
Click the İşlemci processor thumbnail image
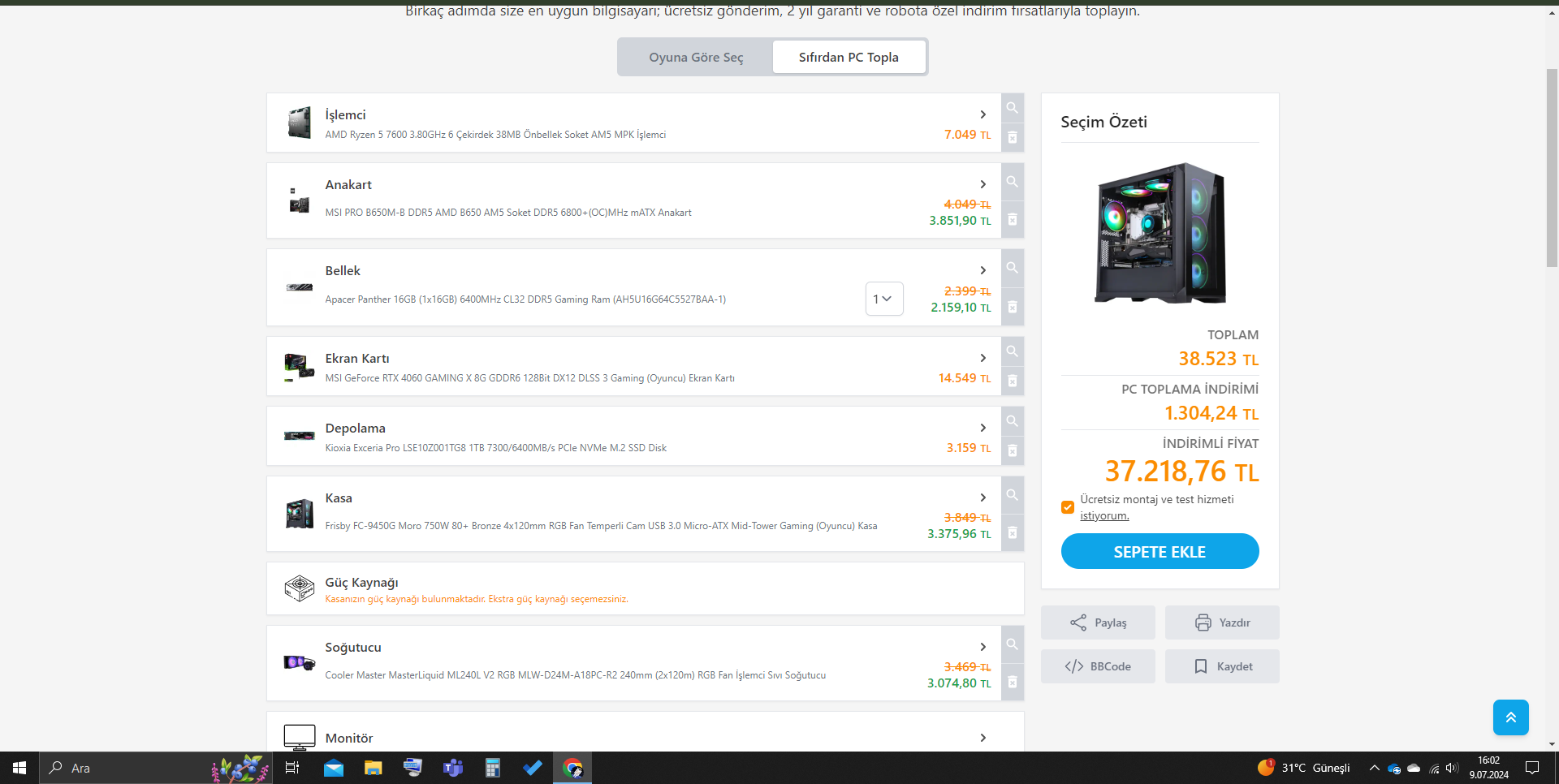point(300,123)
